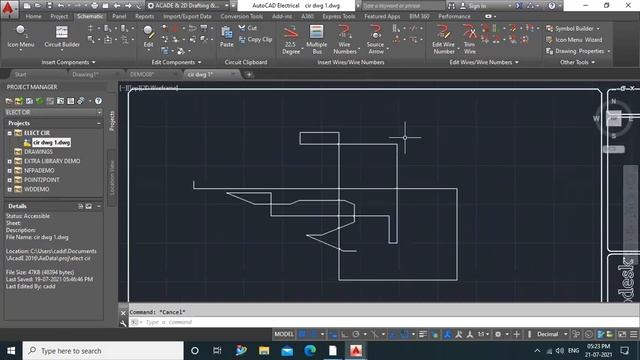Open the Project ribbon tab
The image size is (640, 360).
coord(59,16)
